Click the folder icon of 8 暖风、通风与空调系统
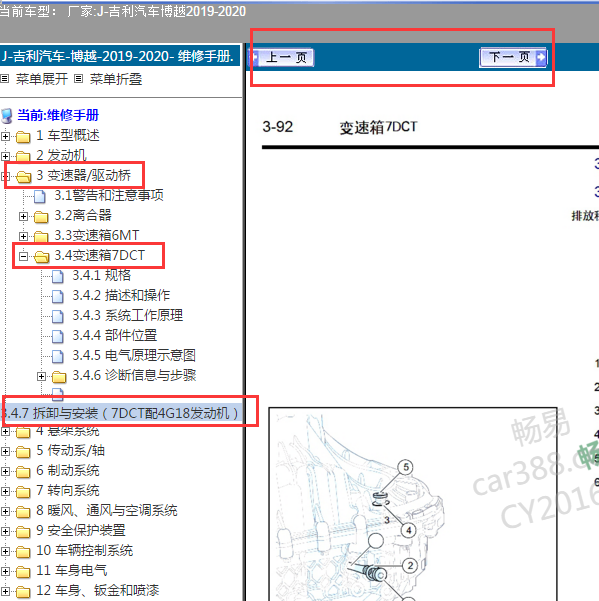Viewport: 599px width, 601px height. point(23,512)
